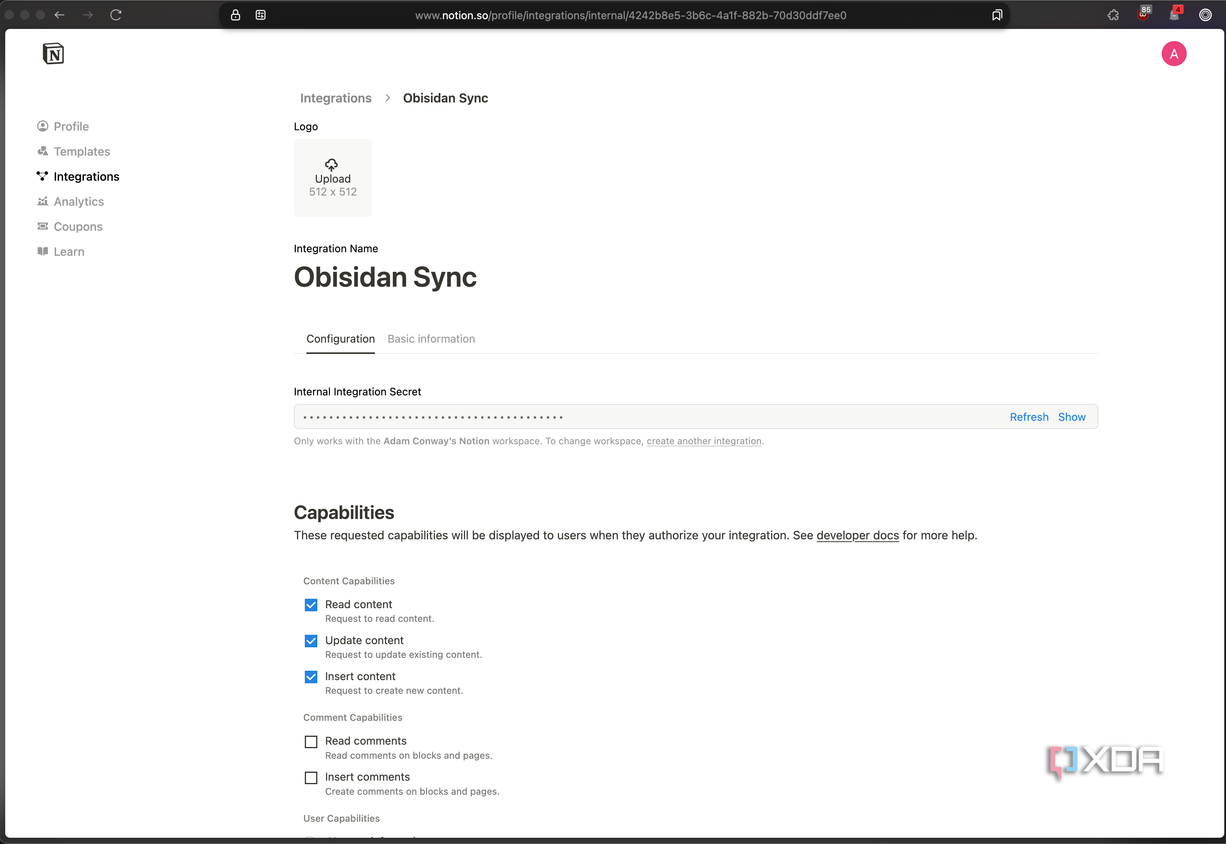Image resolution: width=1226 pixels, height=844 pixels.
Task: Click the masked integration secret field
Action: click(x=695, y=417)
